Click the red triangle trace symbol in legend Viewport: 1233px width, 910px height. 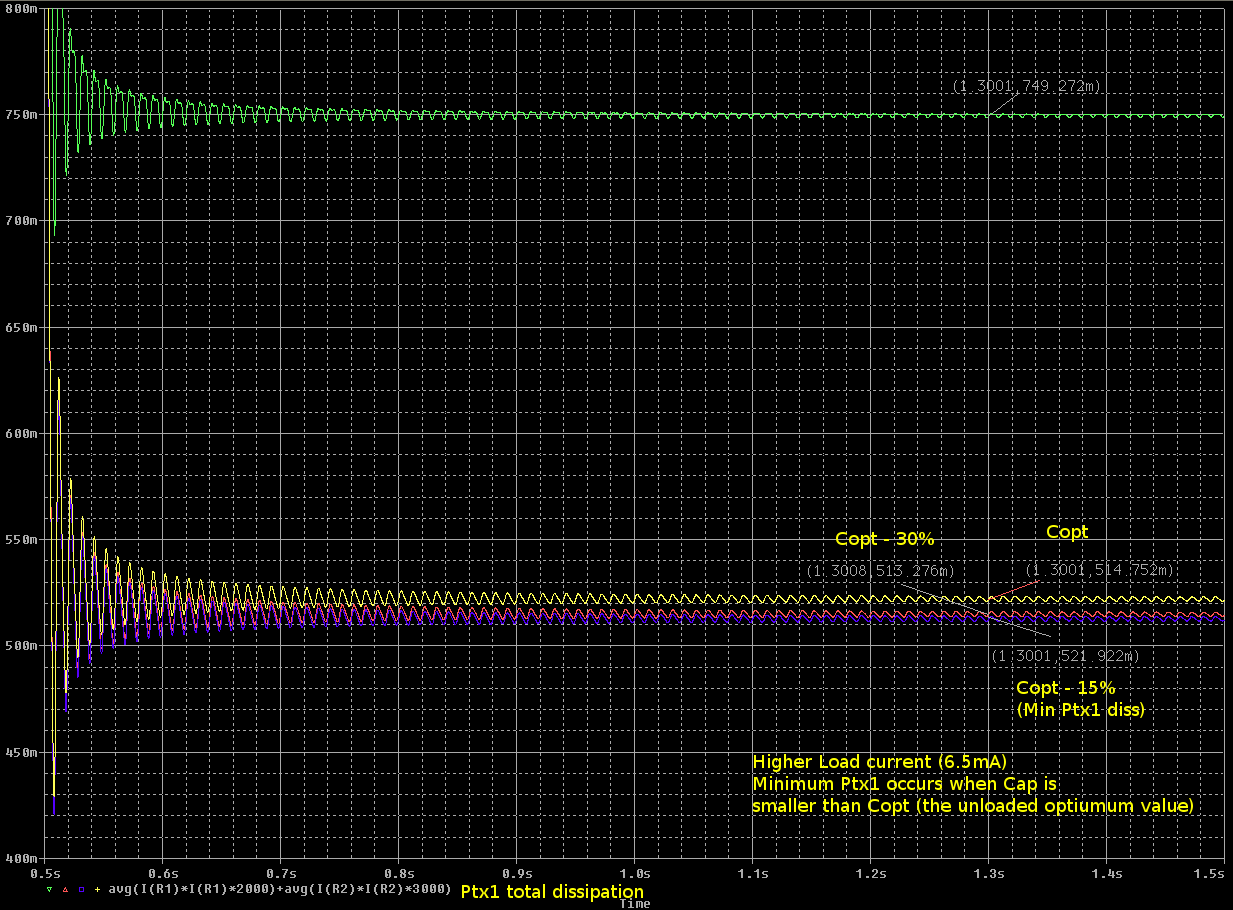(65, 889)
